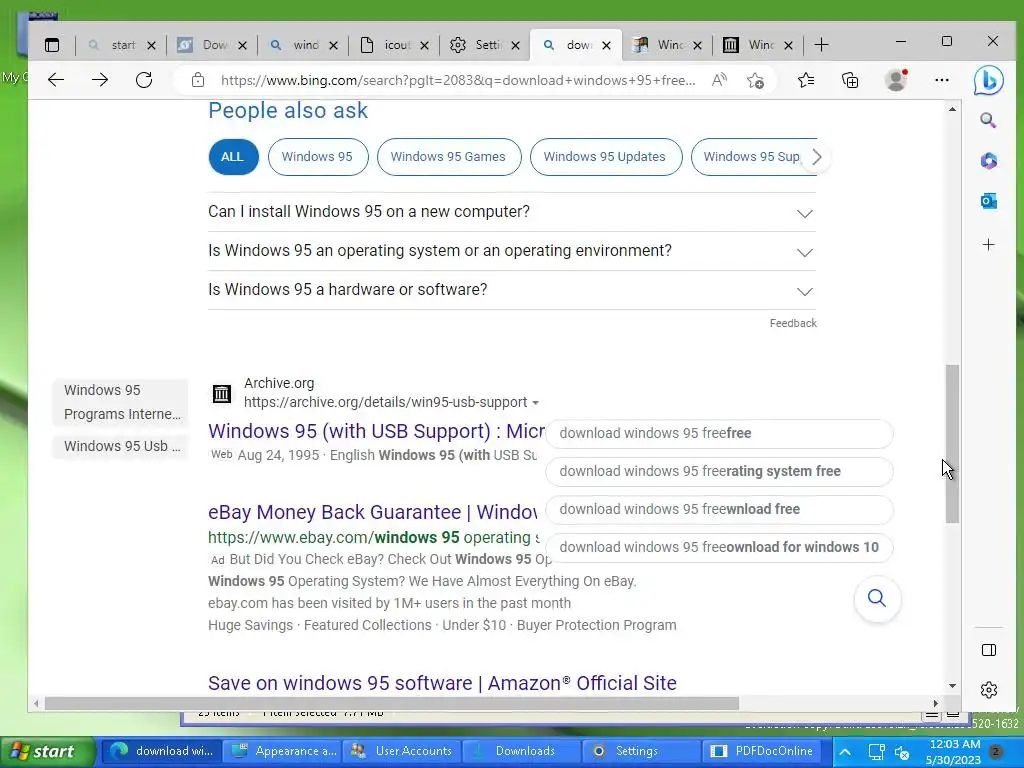This screenshot has width=1024, height=768.
Task: Select the Windows 95 Updates filter
Action: [605, 157]
